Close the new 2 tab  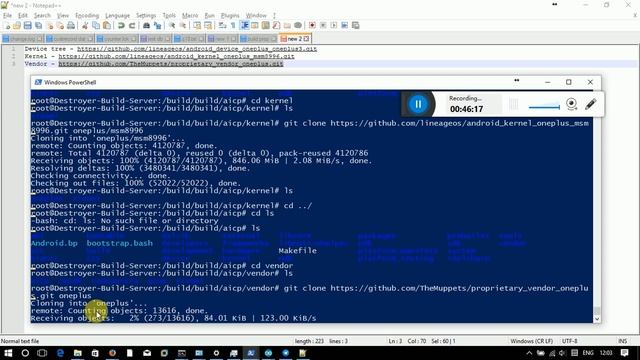pos(307,39)
